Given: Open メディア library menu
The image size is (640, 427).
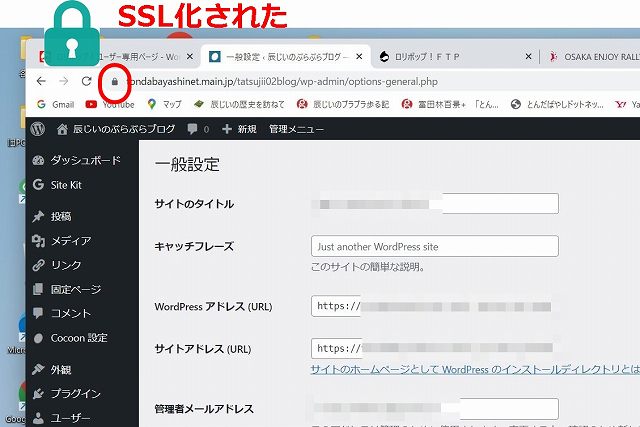Looking at the screenshot, I should pos(71,241).
